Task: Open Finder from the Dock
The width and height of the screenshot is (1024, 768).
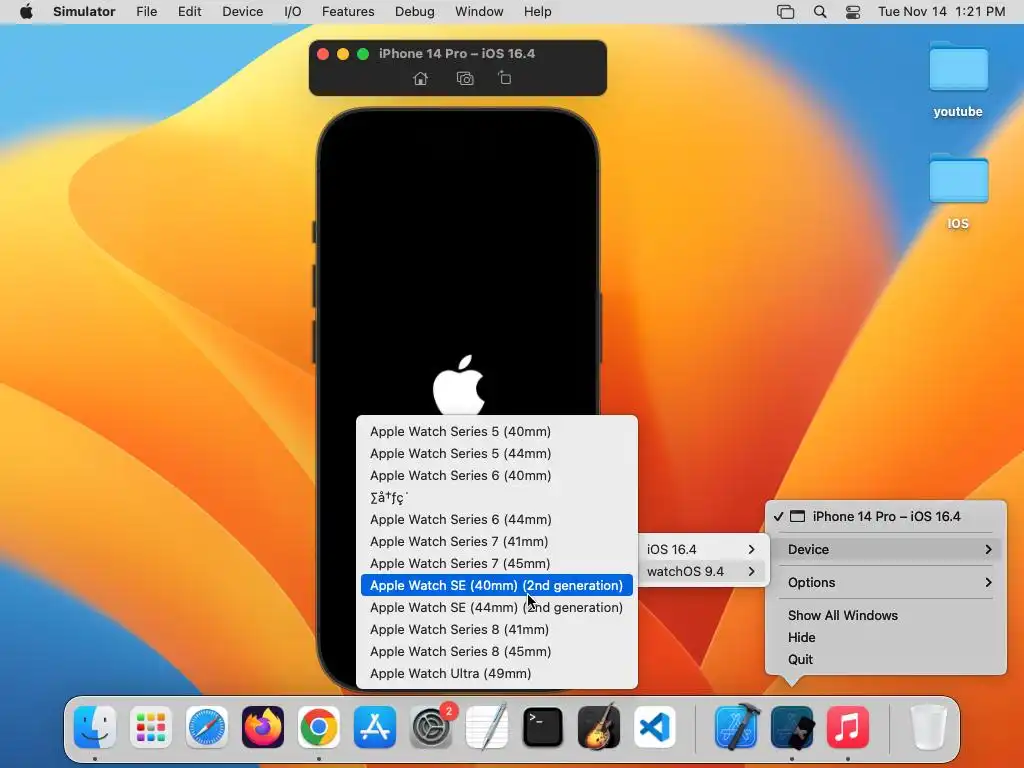Action: (x=95, y=727)
